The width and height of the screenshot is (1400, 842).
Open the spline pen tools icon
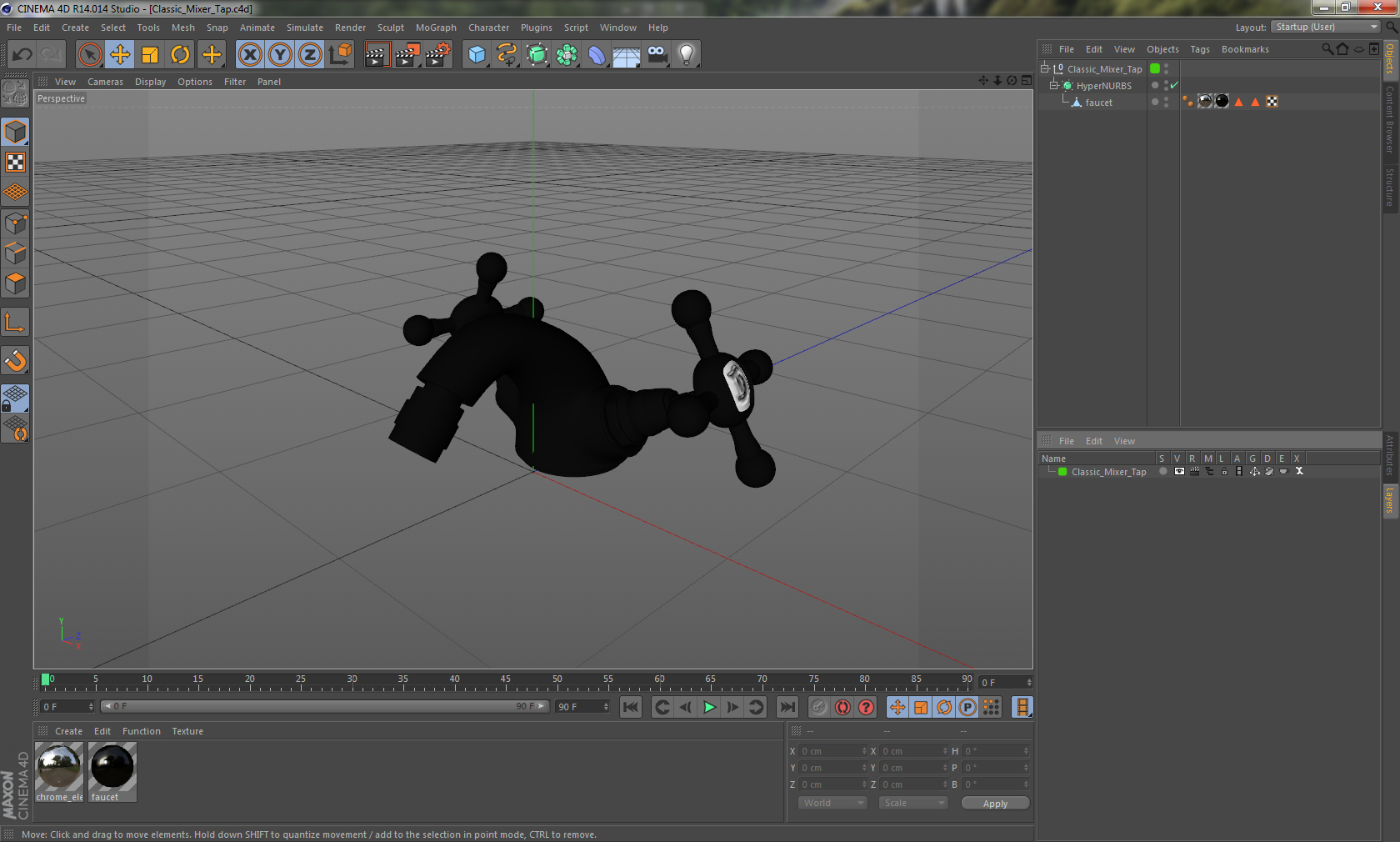coord(507,55)
